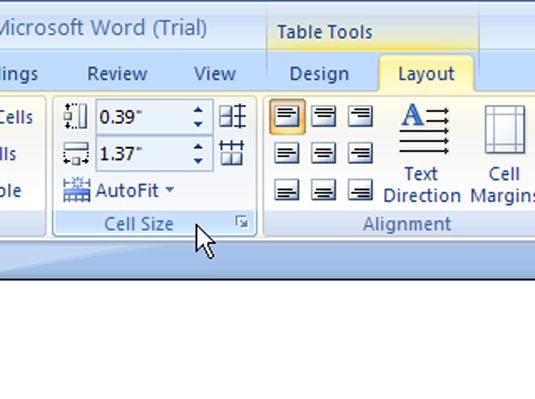Click the Distribute Columns icon

point(232,153)
